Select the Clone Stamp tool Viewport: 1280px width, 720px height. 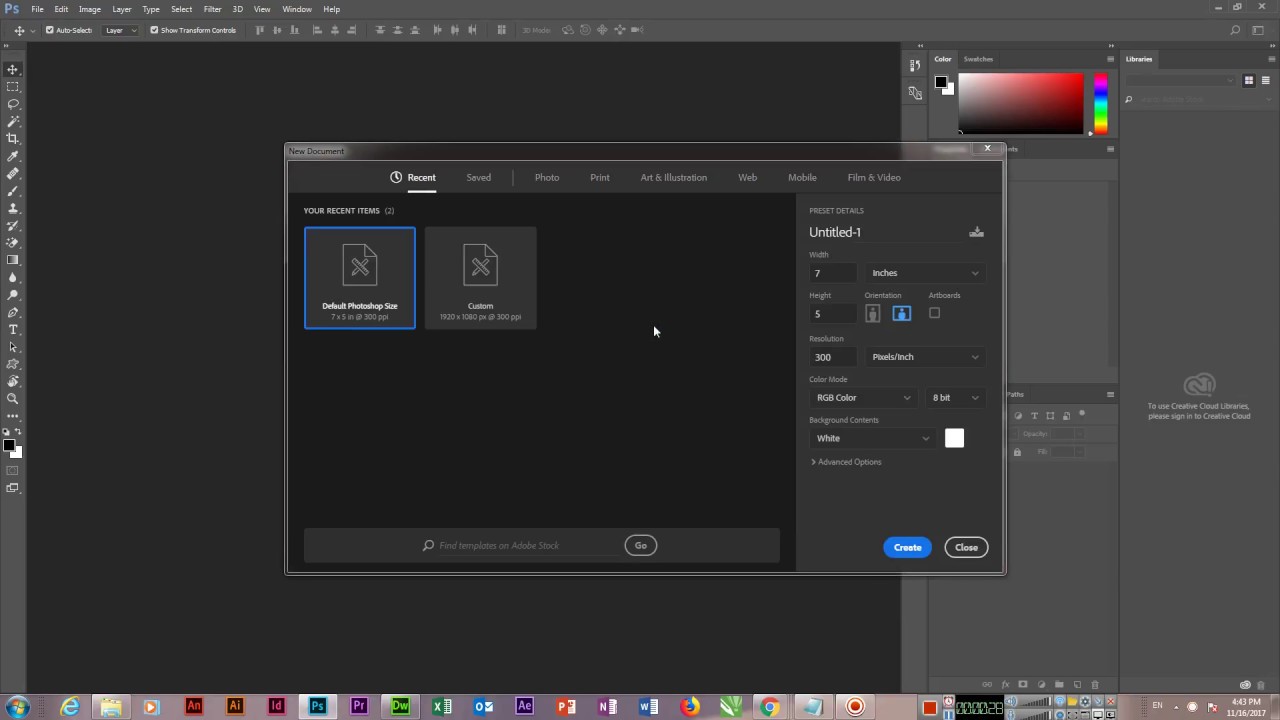(13, 208)
